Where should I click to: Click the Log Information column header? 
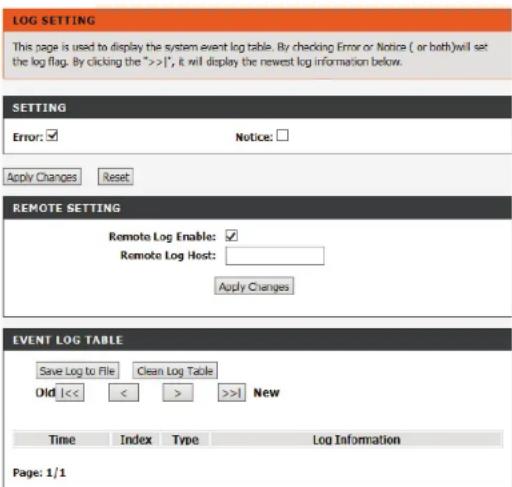(x=357, y=439)
